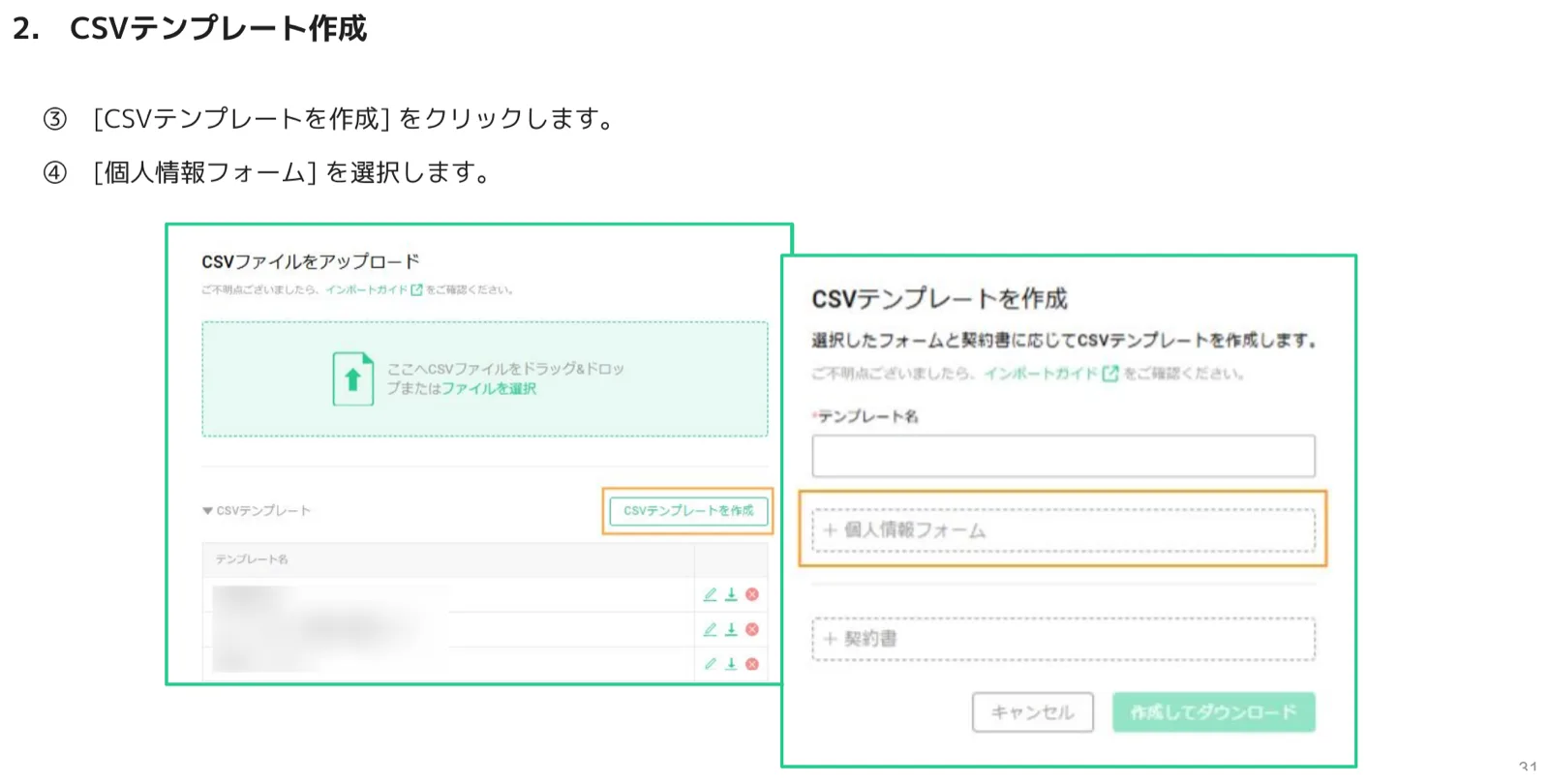Select the + 個人情報フォーム option
Image resolution: width=1549 pixels, height=784 pixels.
(x=1063, y=530)
